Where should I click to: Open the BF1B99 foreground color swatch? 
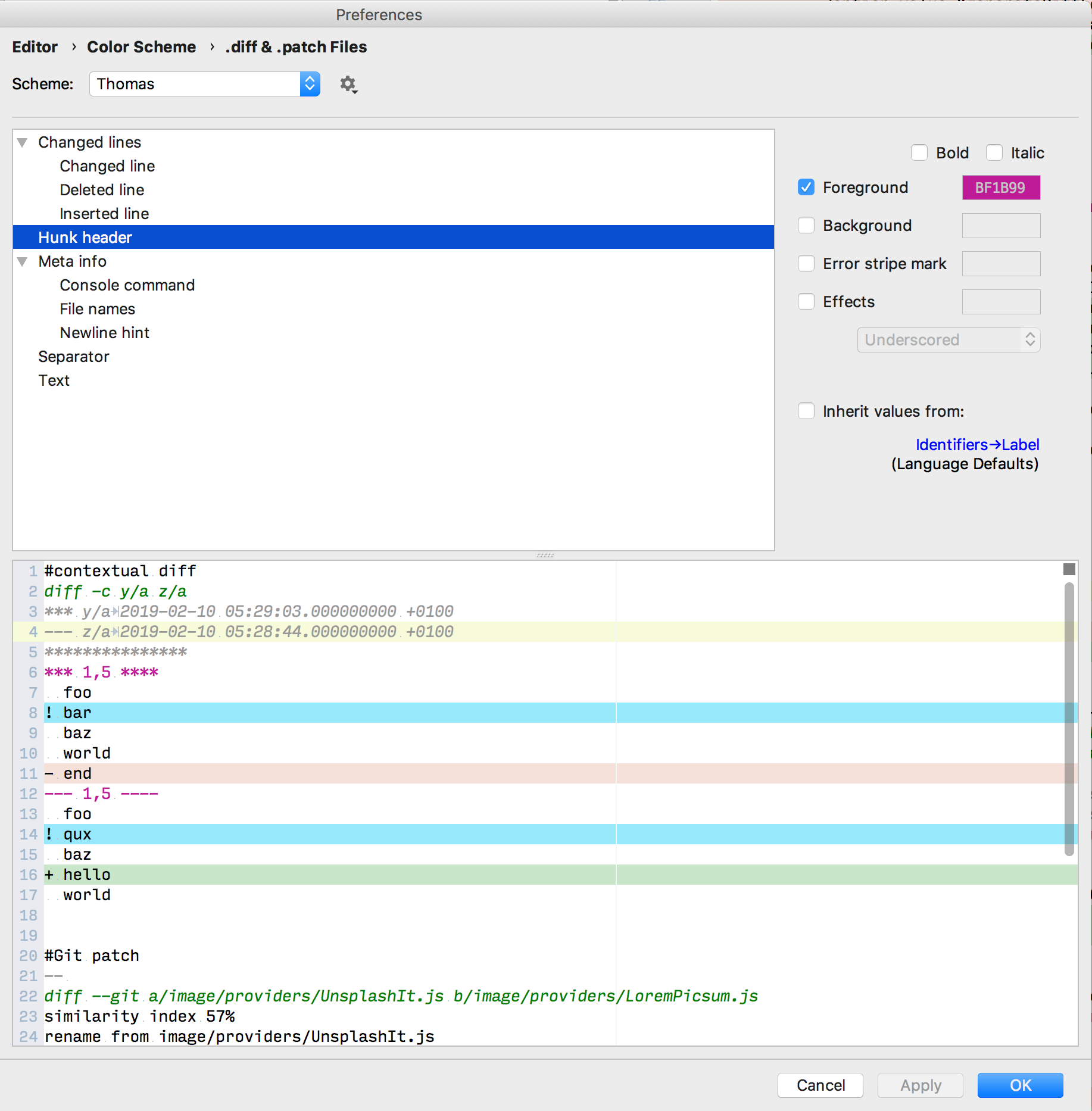coord(1000,188)
